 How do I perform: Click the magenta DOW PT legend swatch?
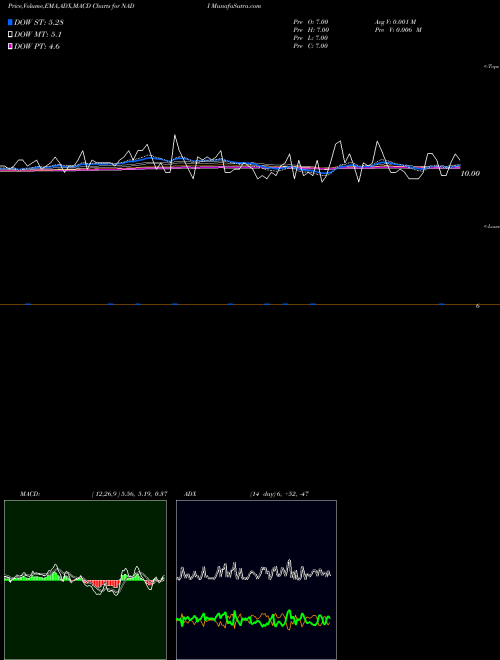tap(10, 47)
